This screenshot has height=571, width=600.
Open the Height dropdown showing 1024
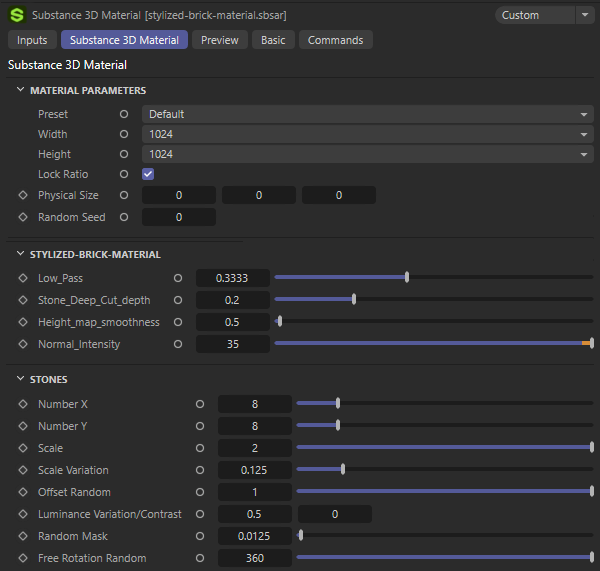[368, 154]
